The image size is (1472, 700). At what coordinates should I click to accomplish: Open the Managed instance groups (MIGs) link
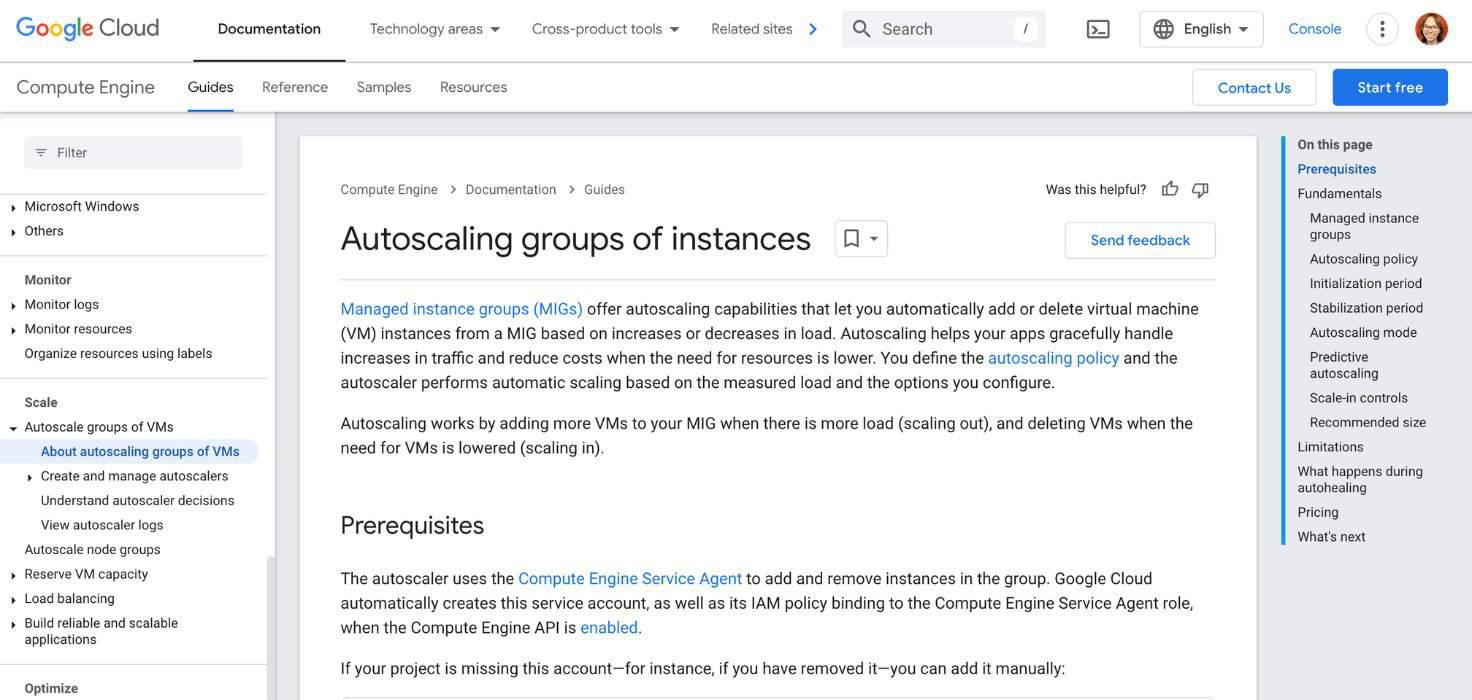[461, 308]
